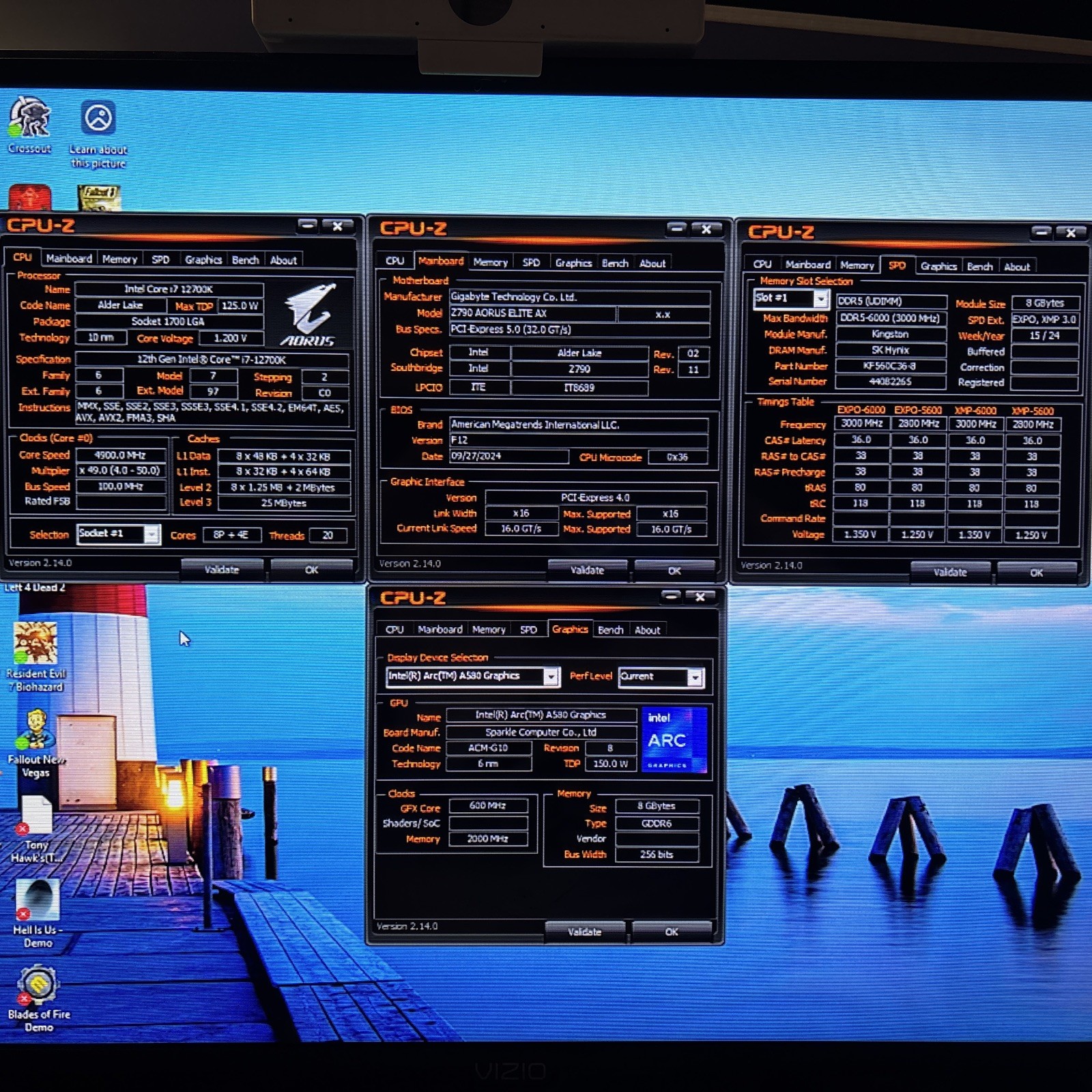Minimize the SPD CPU-Z window

click(1041, 233)
